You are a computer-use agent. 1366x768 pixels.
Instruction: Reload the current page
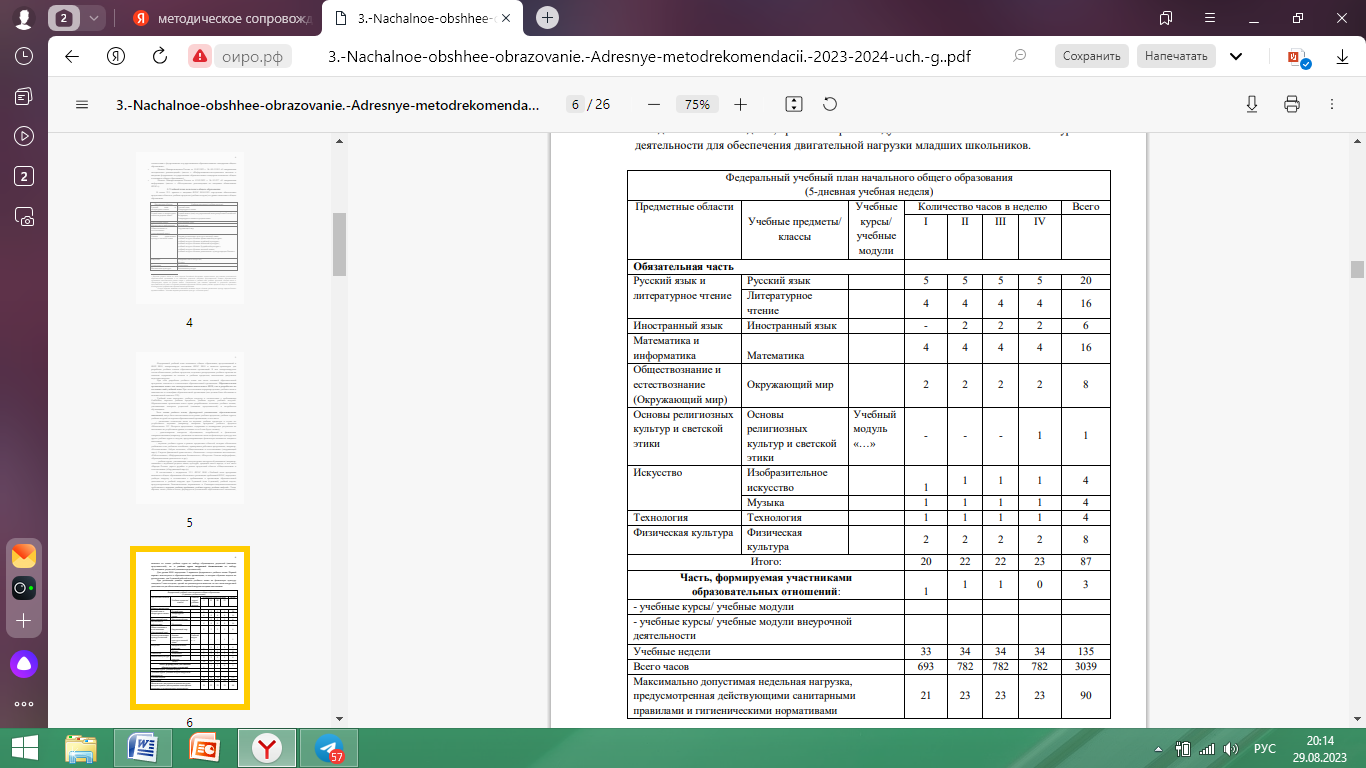(160, 57)
